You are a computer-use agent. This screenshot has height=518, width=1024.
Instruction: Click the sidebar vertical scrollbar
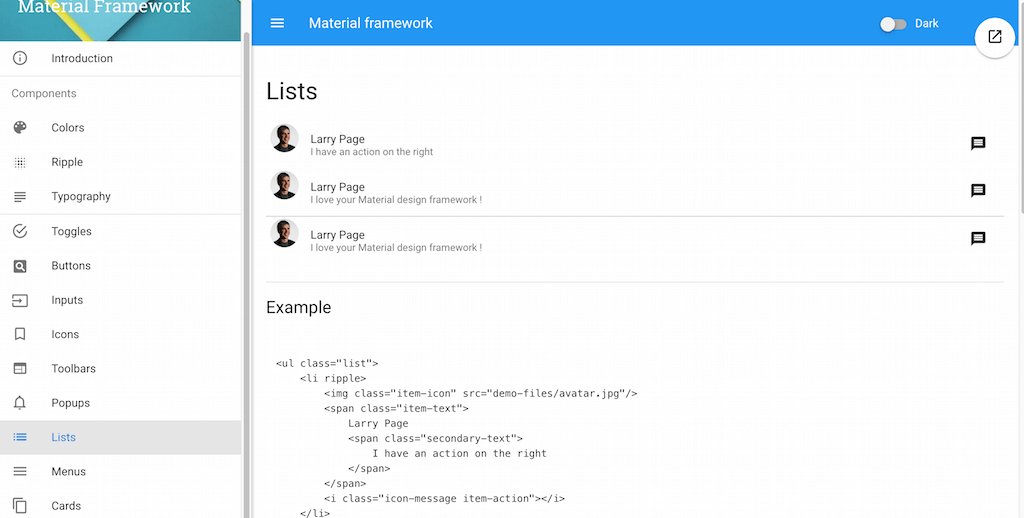[x=247, y=250]
